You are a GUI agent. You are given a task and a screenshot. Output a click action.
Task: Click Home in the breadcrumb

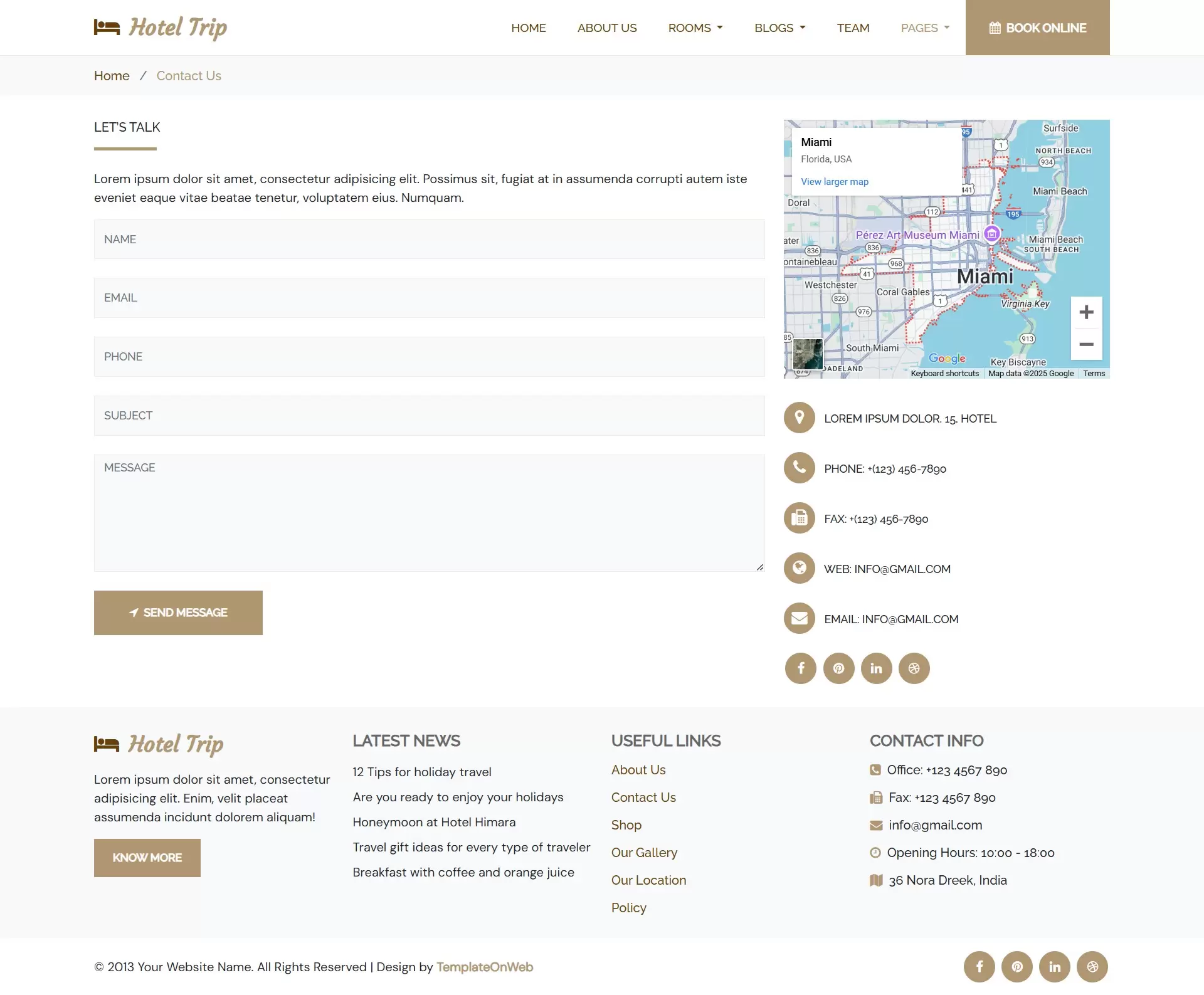pyautogui.click(x=112, y=76)
